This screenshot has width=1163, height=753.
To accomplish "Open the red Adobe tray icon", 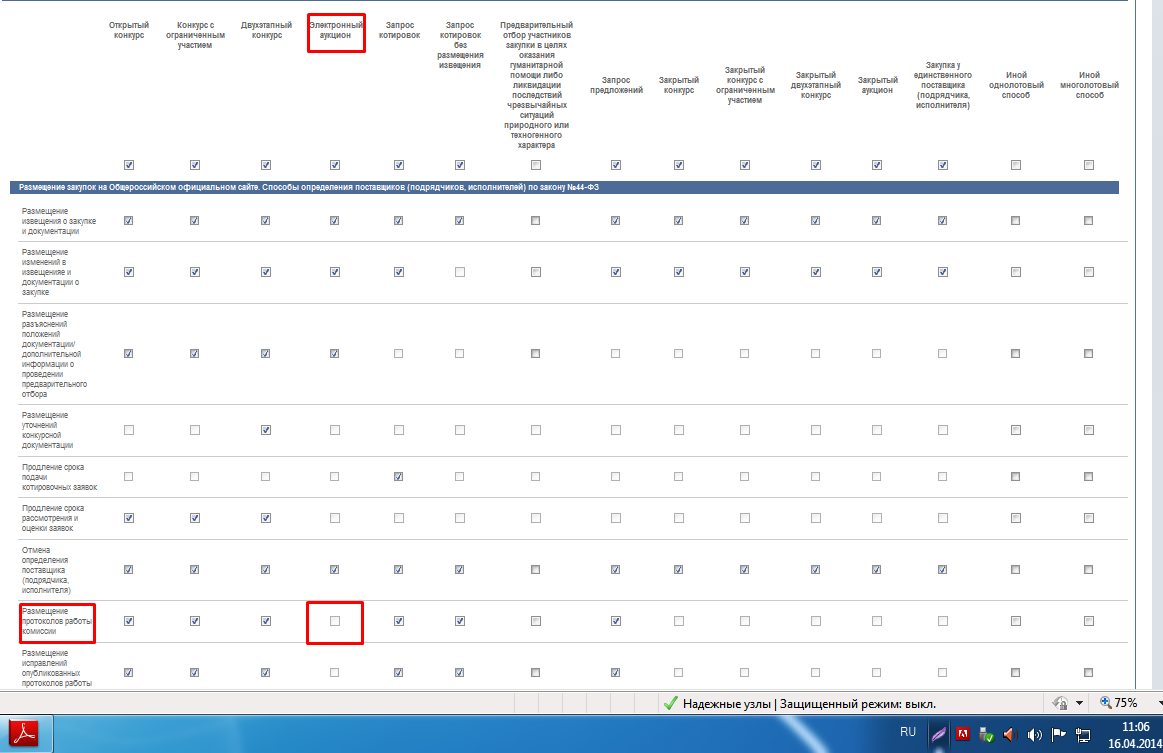I will click(962, 735).
